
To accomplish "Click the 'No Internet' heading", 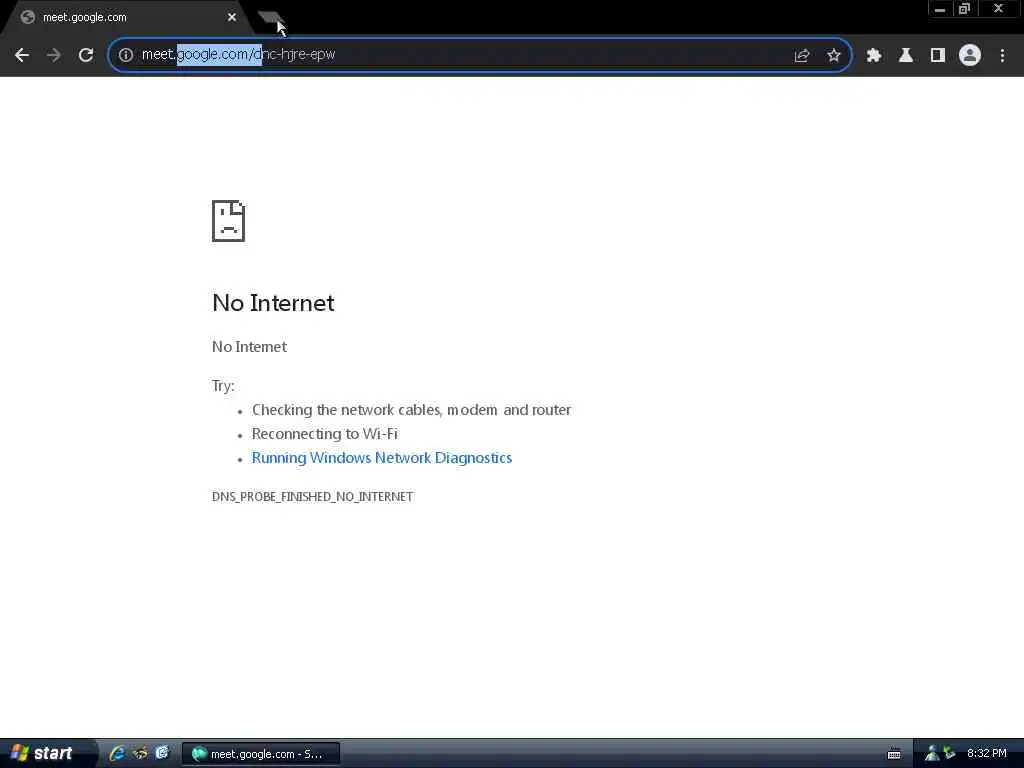I will (273, 303).
